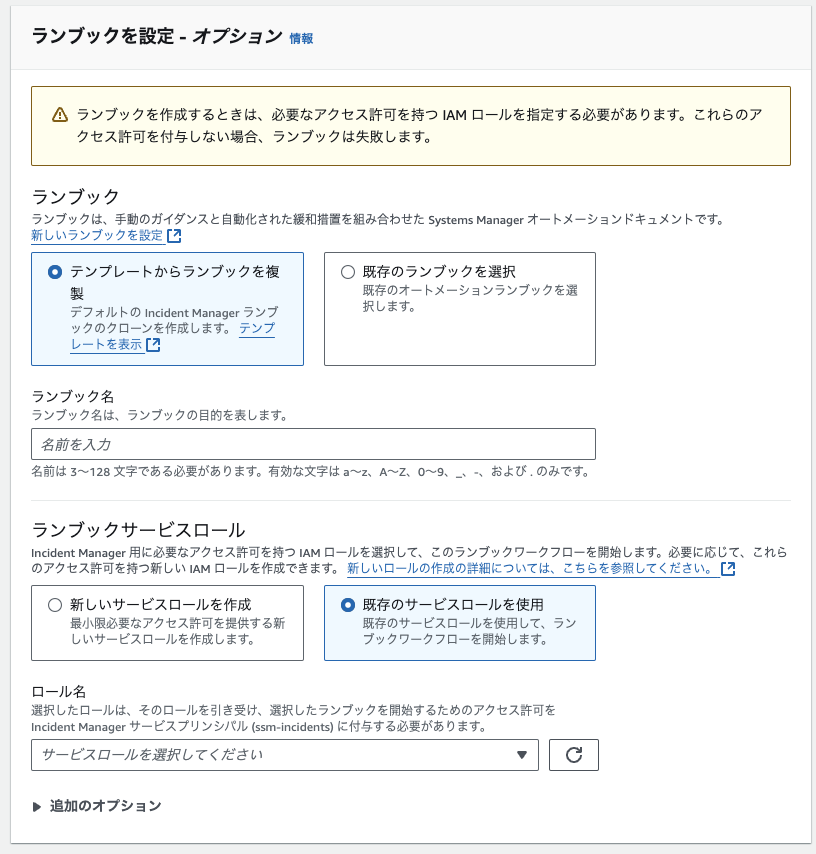Open the サービスロールを選択してください dropdown

pyautogui.click(x=285, y=755)
